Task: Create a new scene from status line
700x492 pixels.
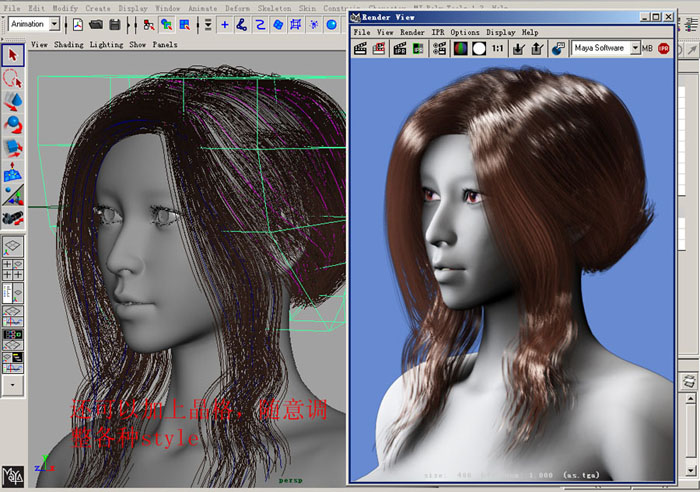Action: coord(78,25)
